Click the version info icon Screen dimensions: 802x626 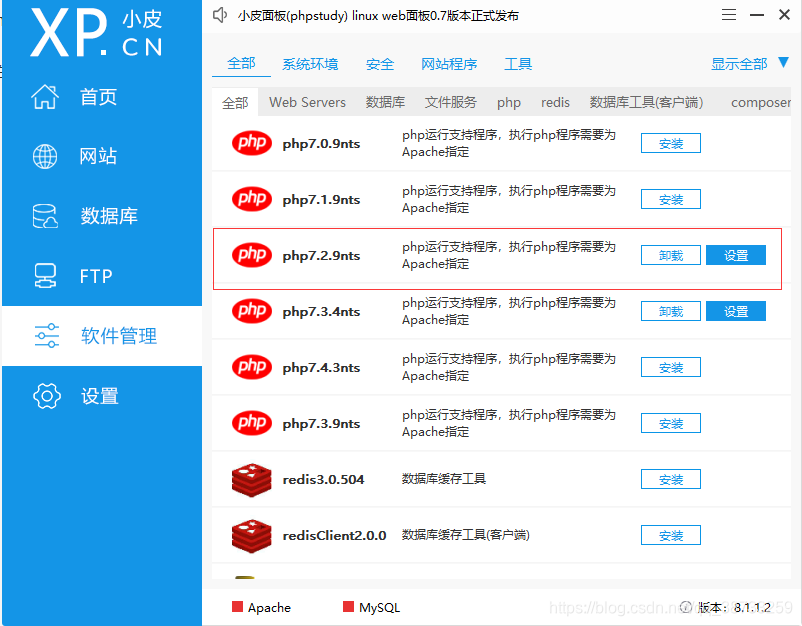coord(686,607)
